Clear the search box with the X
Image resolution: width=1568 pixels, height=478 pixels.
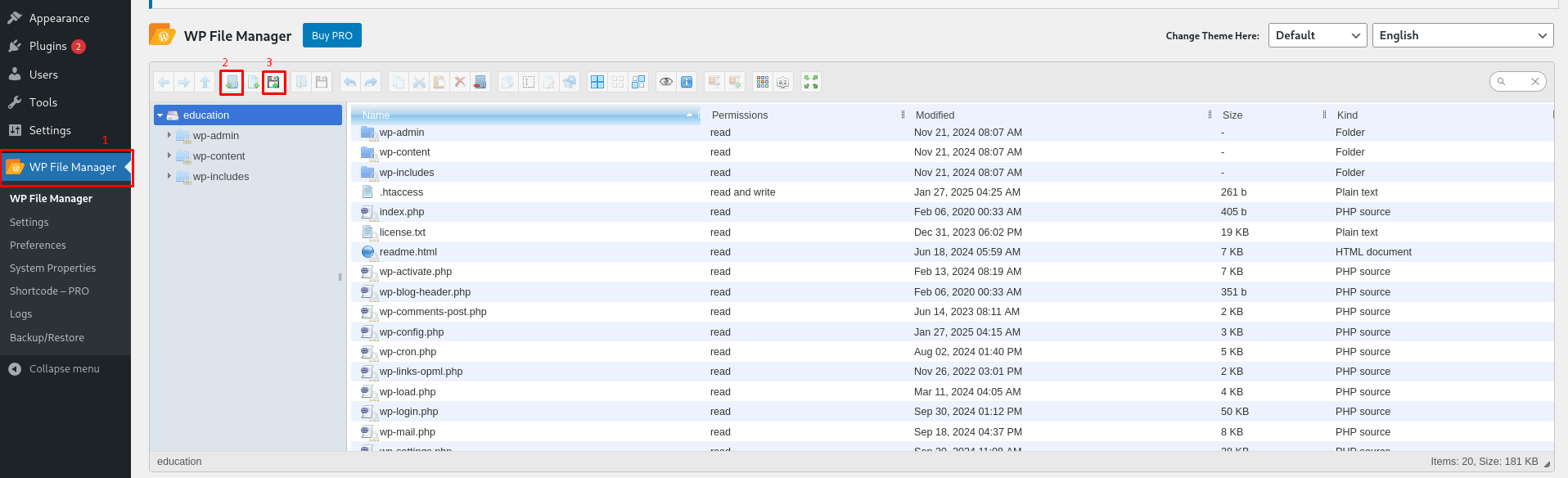[x=1535, y=81]
